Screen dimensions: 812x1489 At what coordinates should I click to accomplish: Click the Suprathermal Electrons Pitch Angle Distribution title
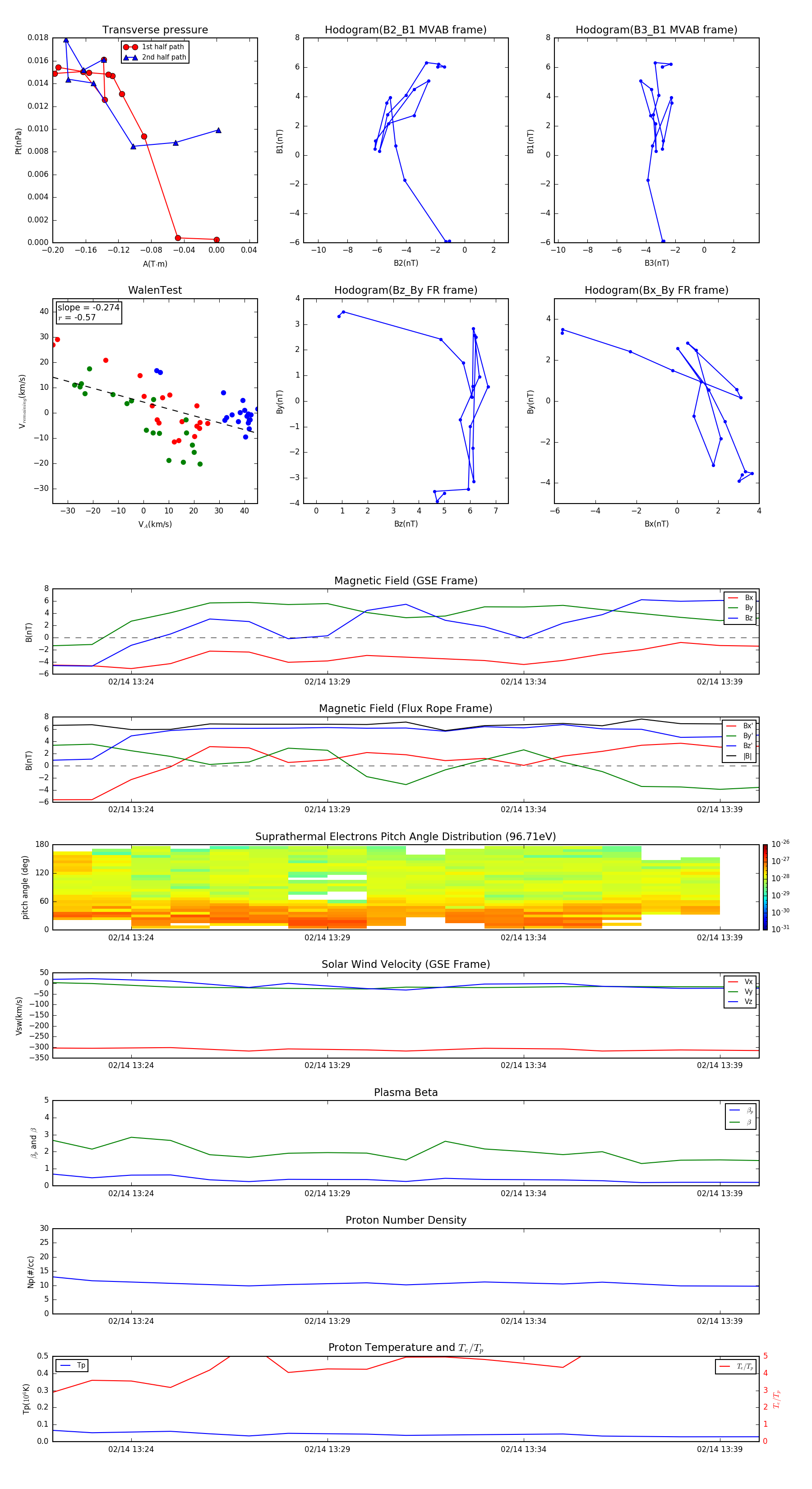[406, 837]
